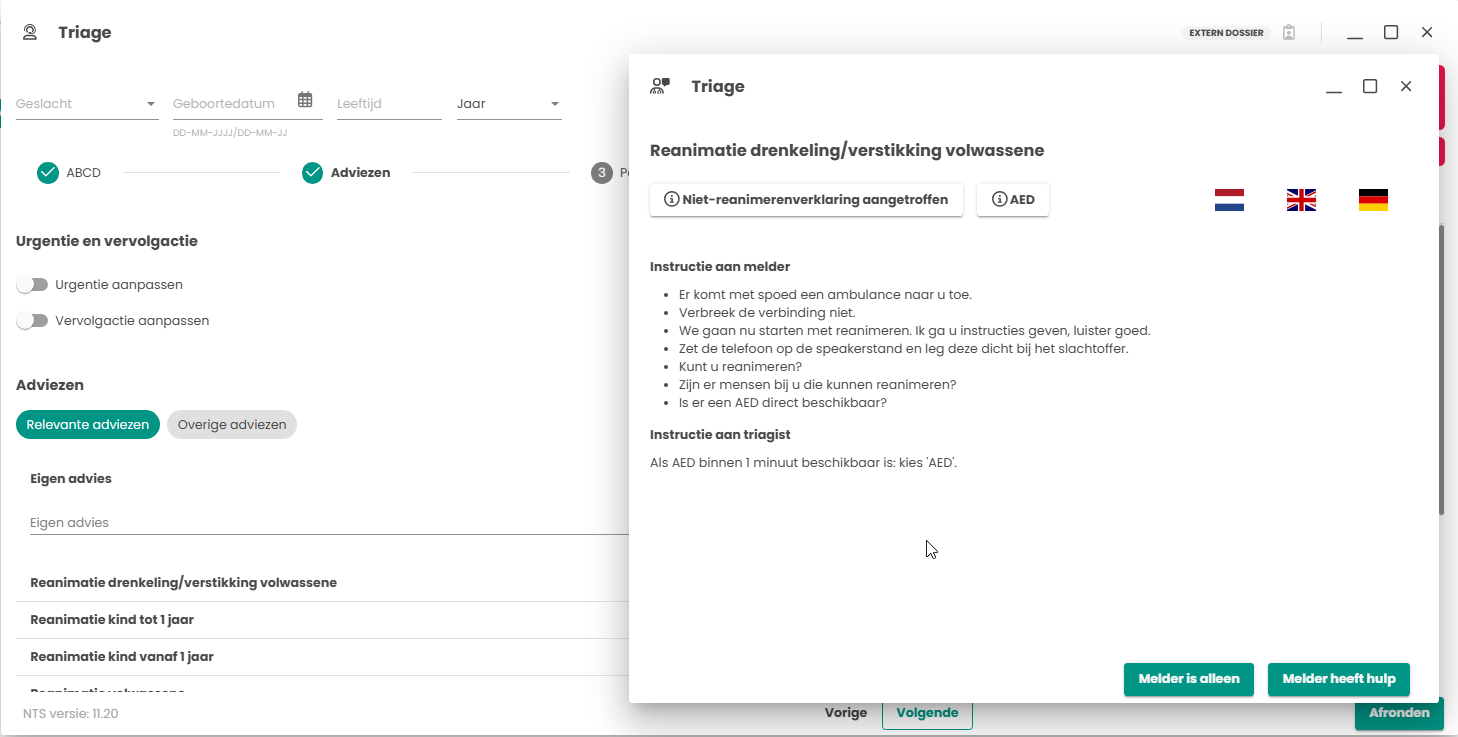Click text 'Is er een AED direct beschikbaar?'
The width and height of the screenshot is (1458, 737).
783,403
